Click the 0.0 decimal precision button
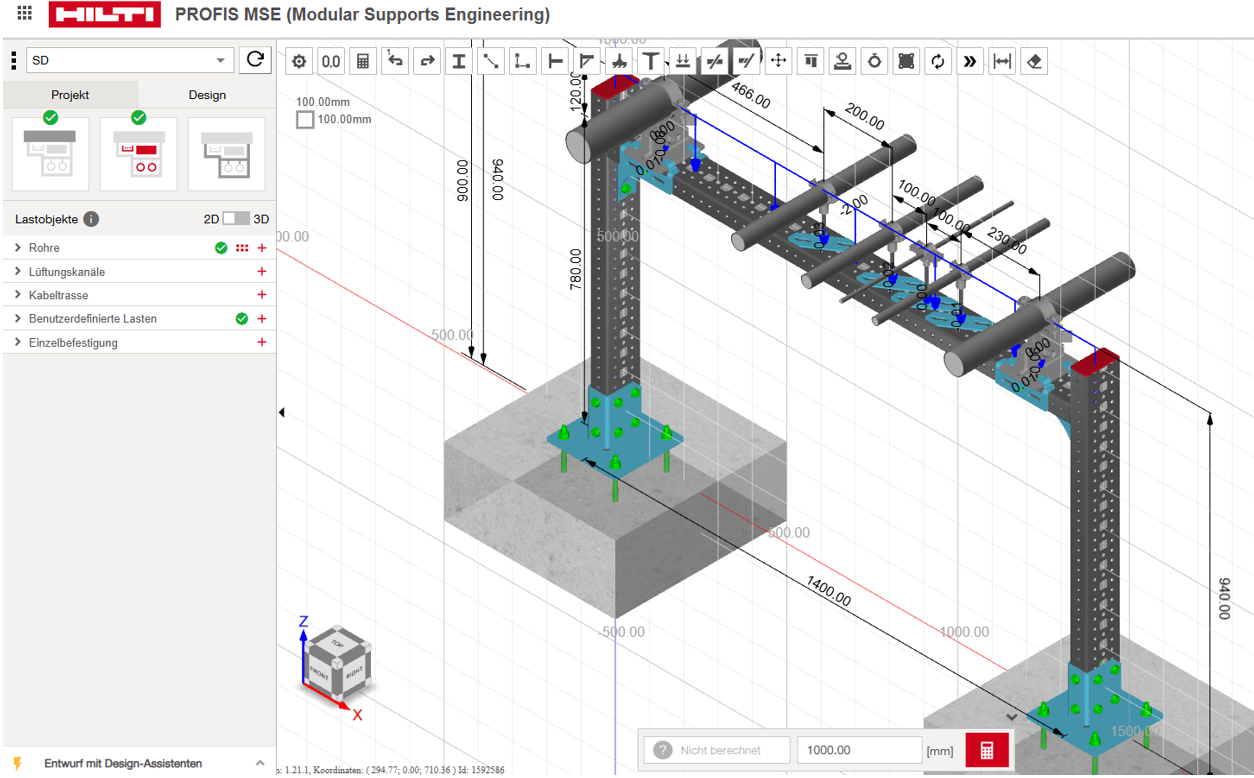The height and width of the screenshot is (778, 1254). pos(331,61)
